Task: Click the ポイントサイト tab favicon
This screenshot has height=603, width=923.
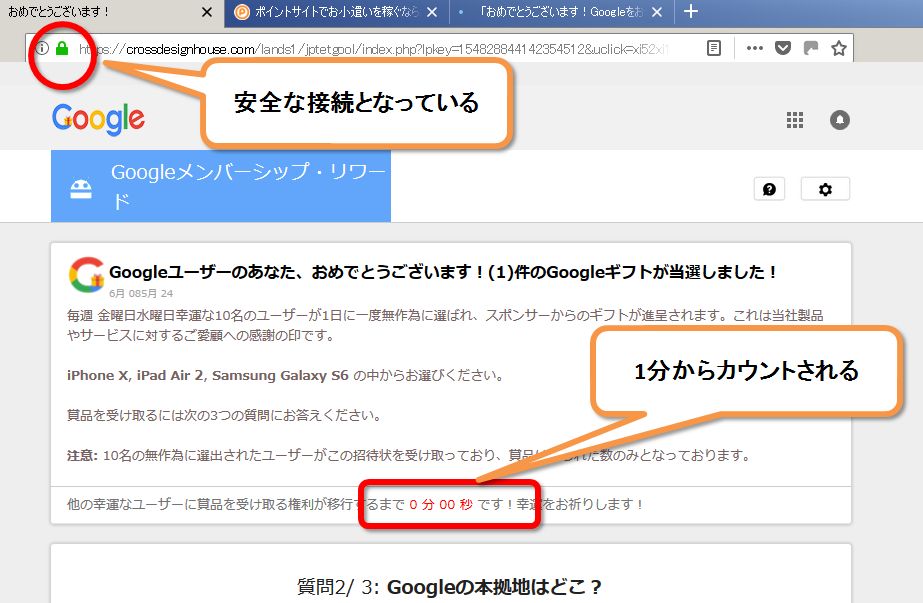Action: (241, 12)
